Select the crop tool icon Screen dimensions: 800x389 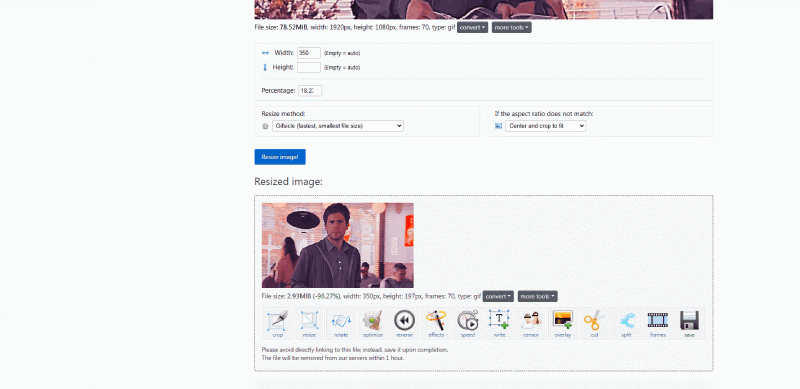coord(278,324)
